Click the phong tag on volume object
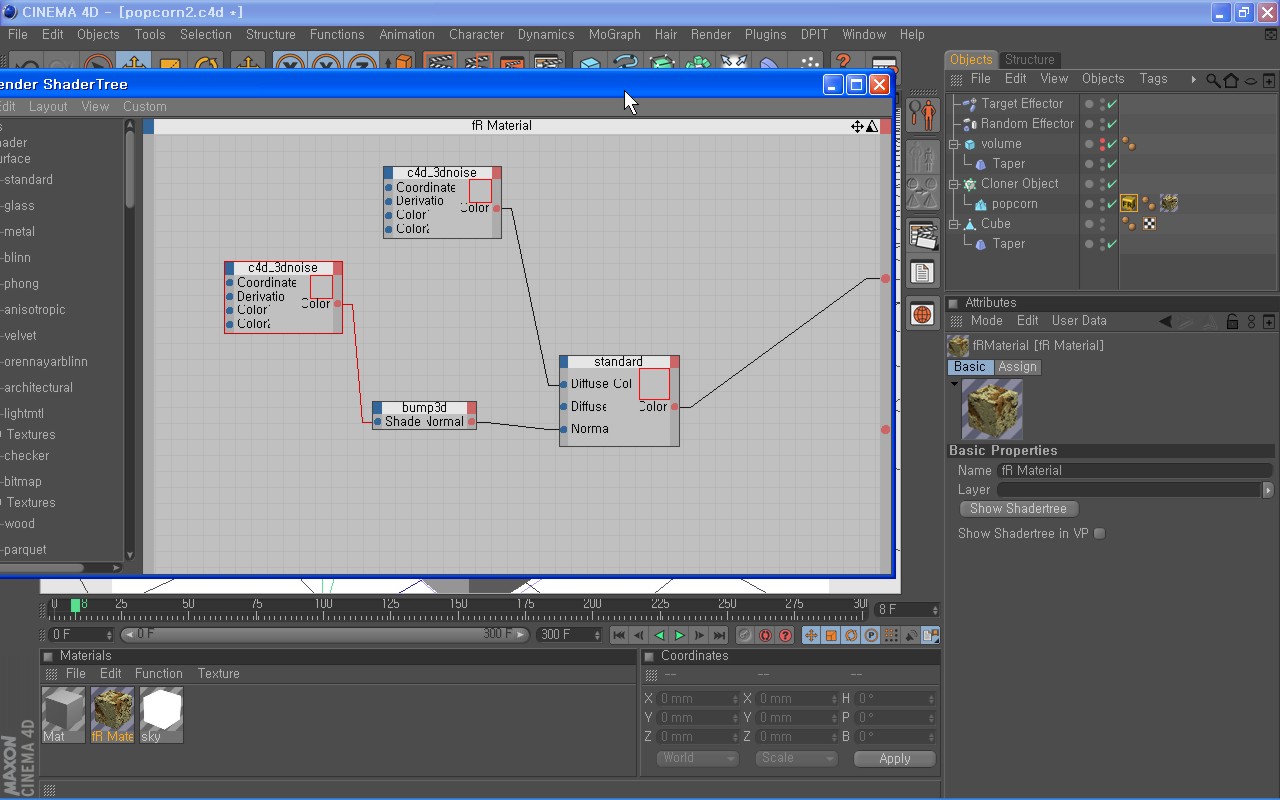This screenshot has height=800, width=1280. point(1128,144)
